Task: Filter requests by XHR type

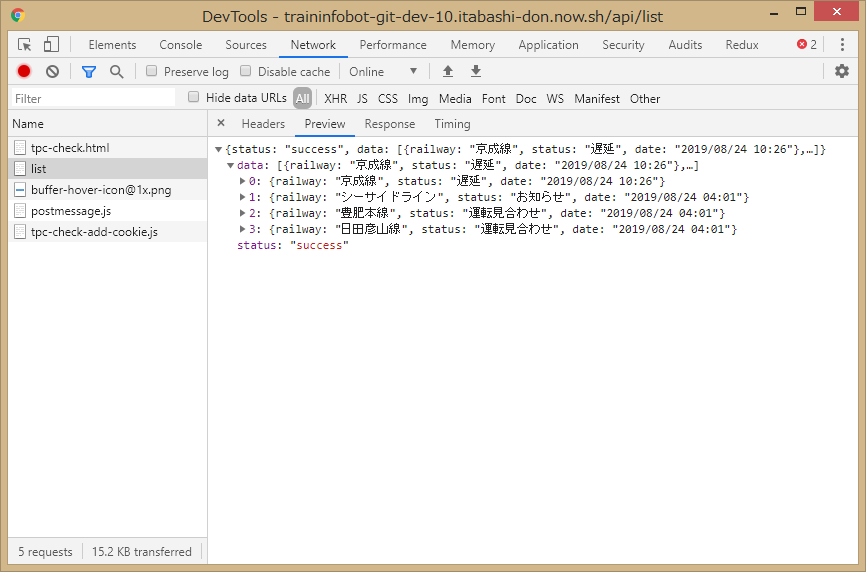Action: pos(335,98)
